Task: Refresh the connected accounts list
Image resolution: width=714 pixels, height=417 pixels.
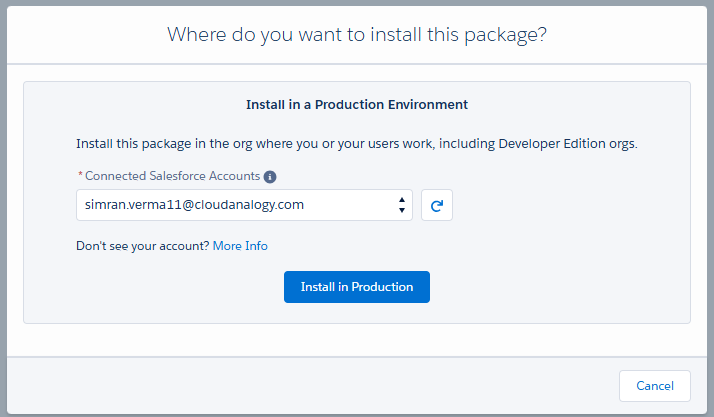Action: tap(437, 205)
